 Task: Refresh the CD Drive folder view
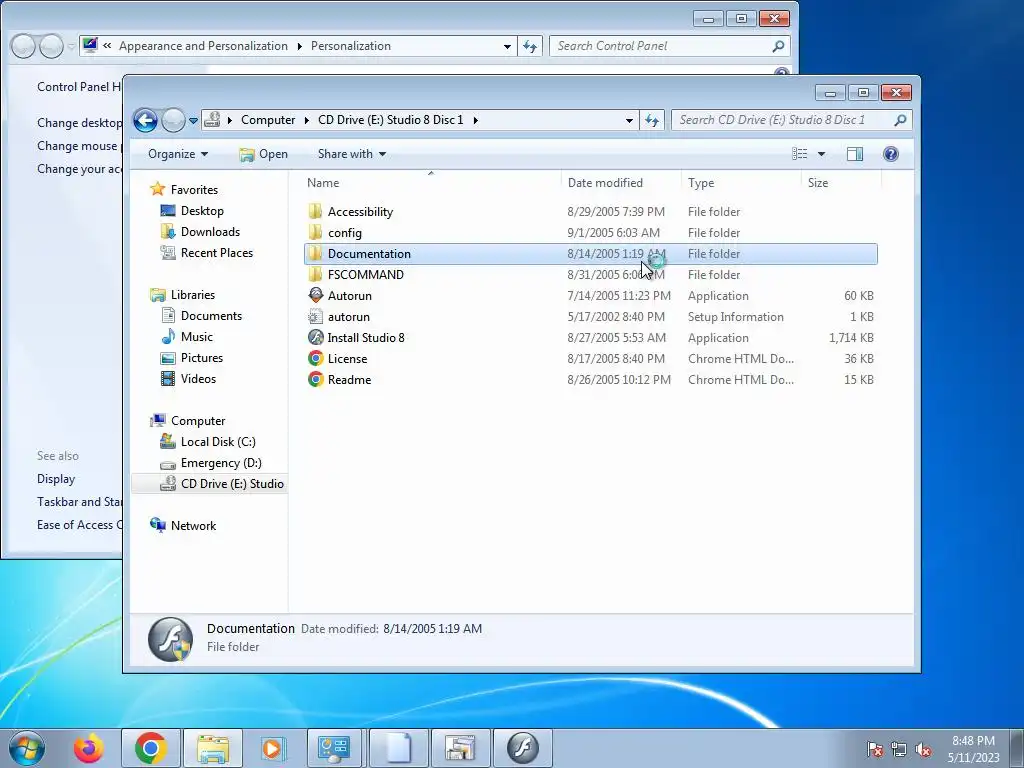click(x=652, y=120)
